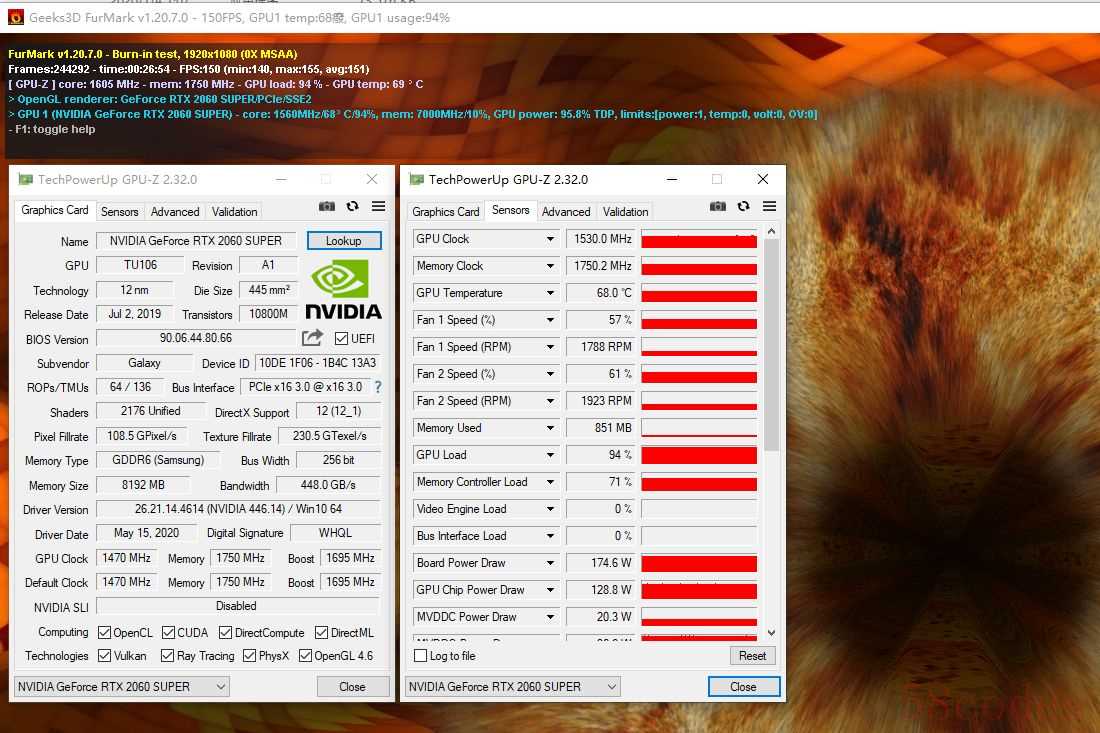
Task: Switch to Advanced tab in left GPU-Z window
Action: click(175, 212)
